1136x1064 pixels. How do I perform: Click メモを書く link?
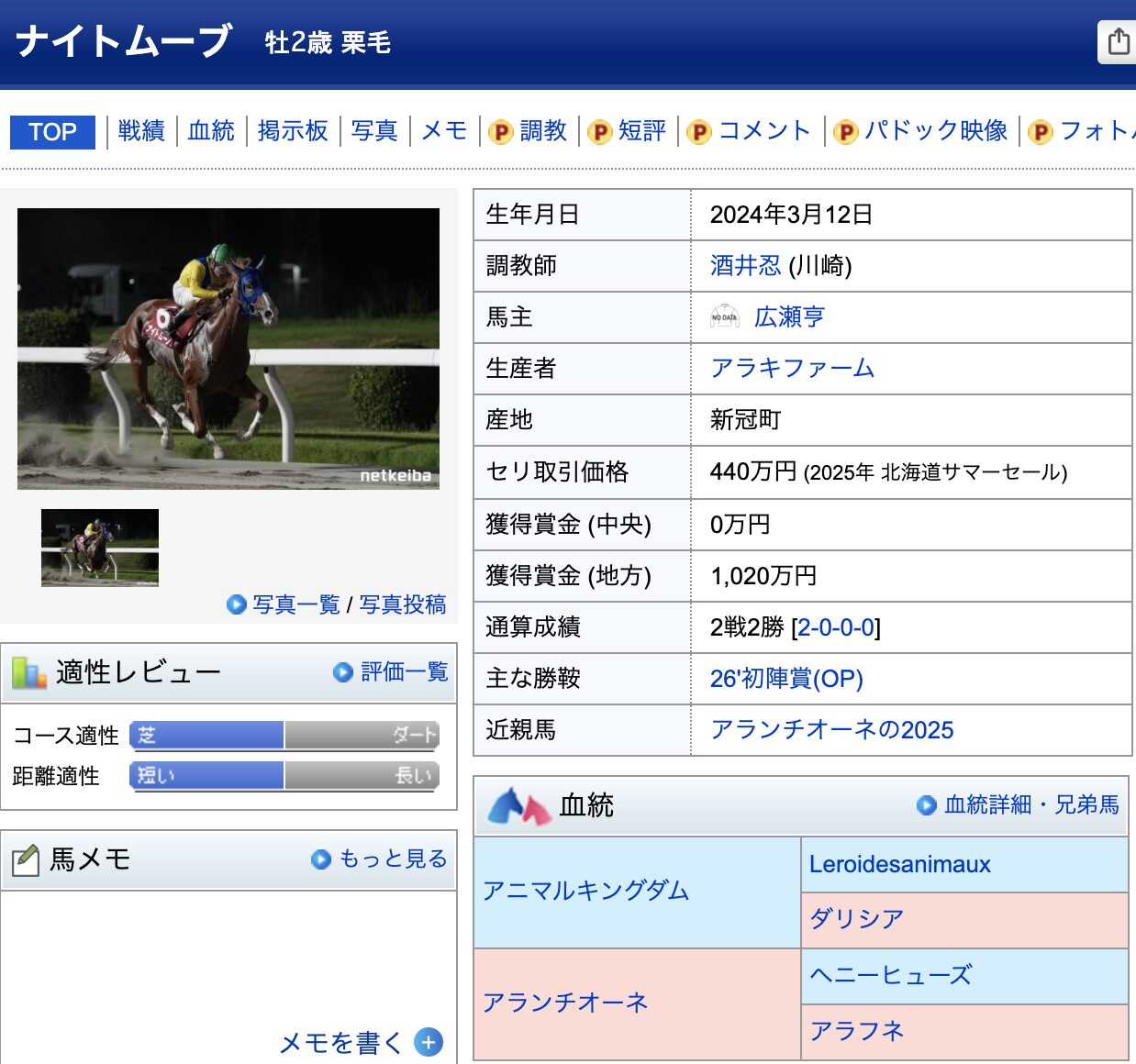pyautogui.click(x=340, y=1043)
